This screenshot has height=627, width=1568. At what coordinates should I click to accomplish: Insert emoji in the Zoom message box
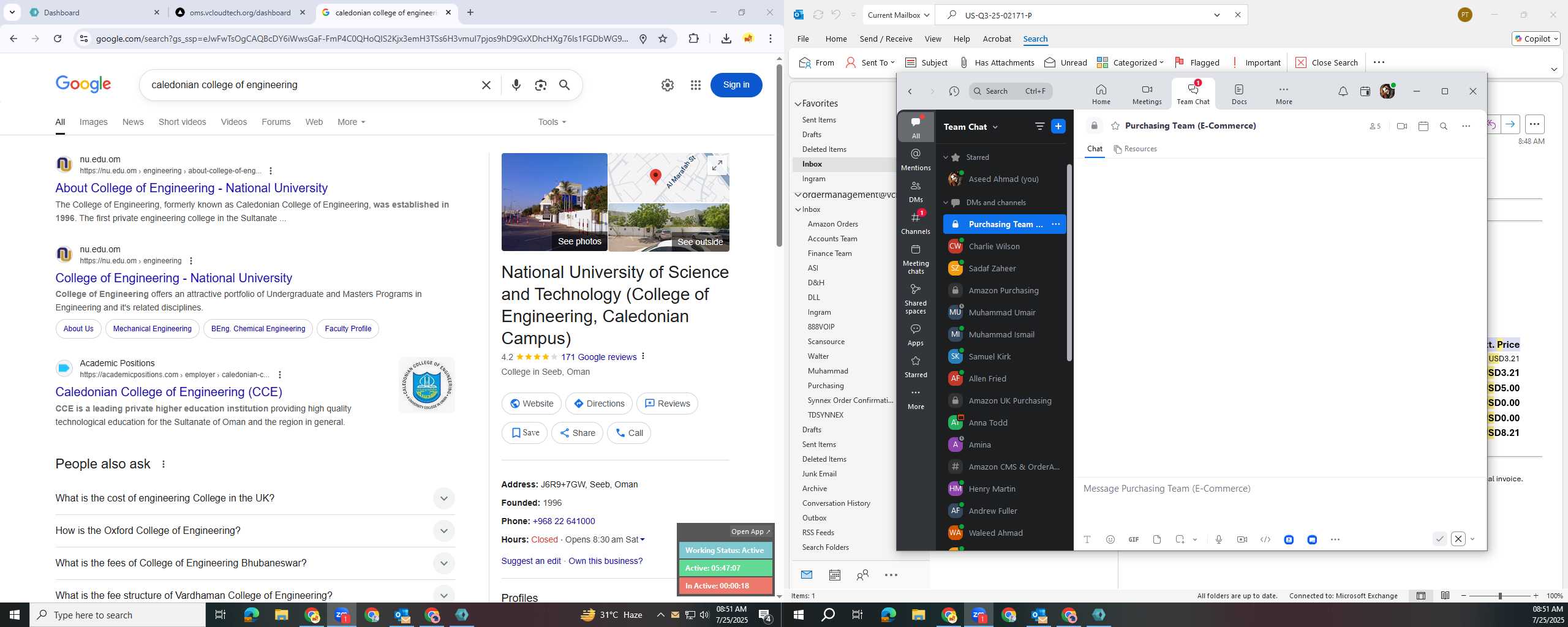point(1110,539)
